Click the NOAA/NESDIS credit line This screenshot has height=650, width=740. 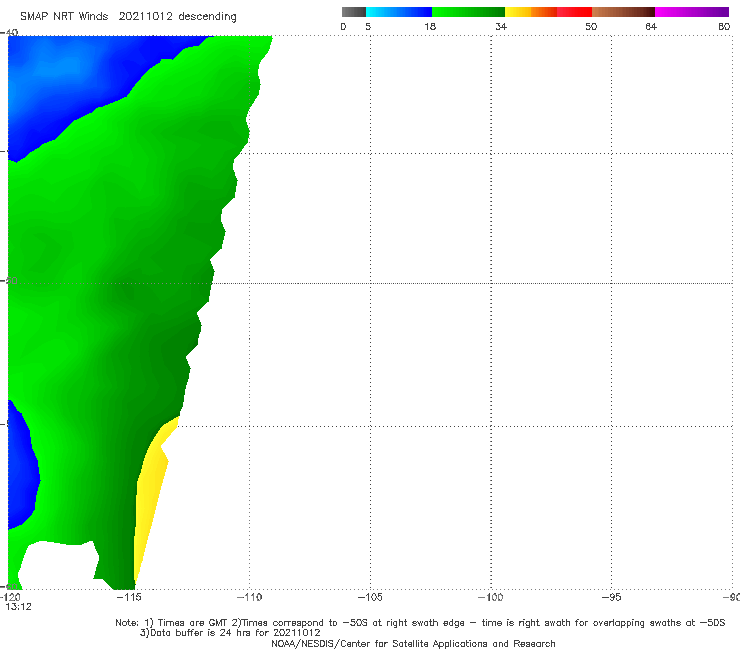[x=413, y=643]
